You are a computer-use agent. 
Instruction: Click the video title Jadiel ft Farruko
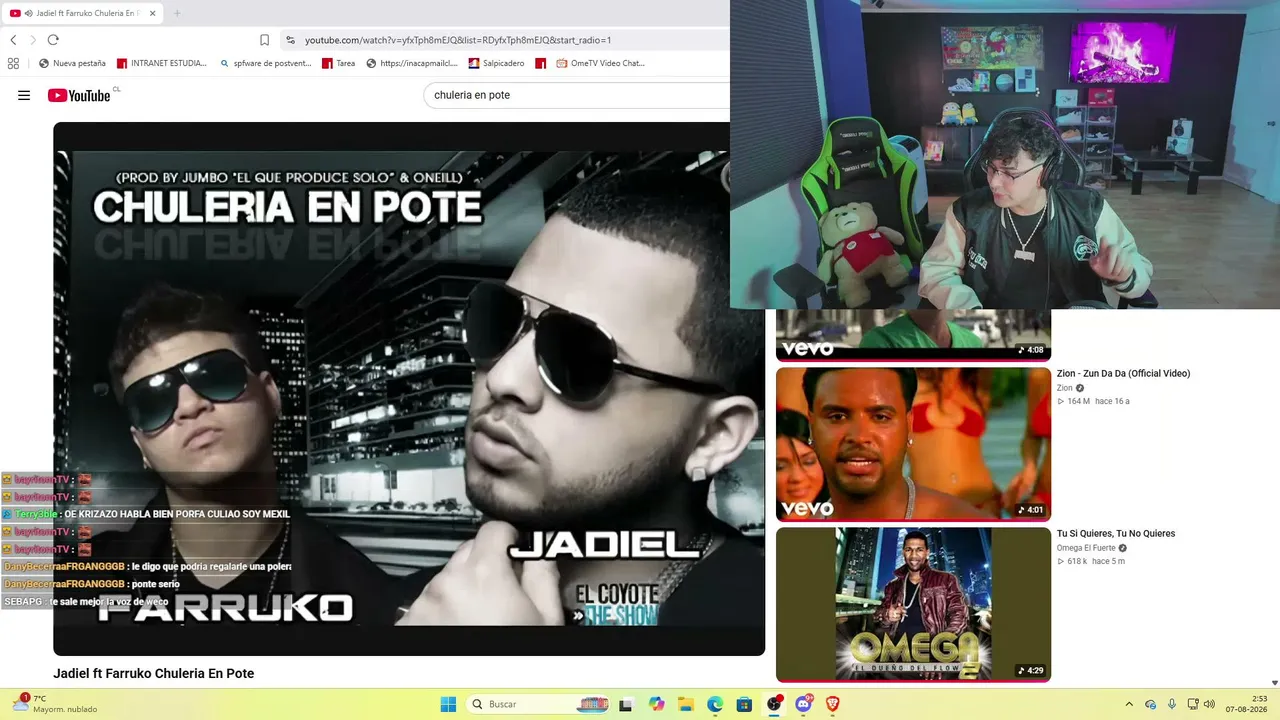point(153,674)
